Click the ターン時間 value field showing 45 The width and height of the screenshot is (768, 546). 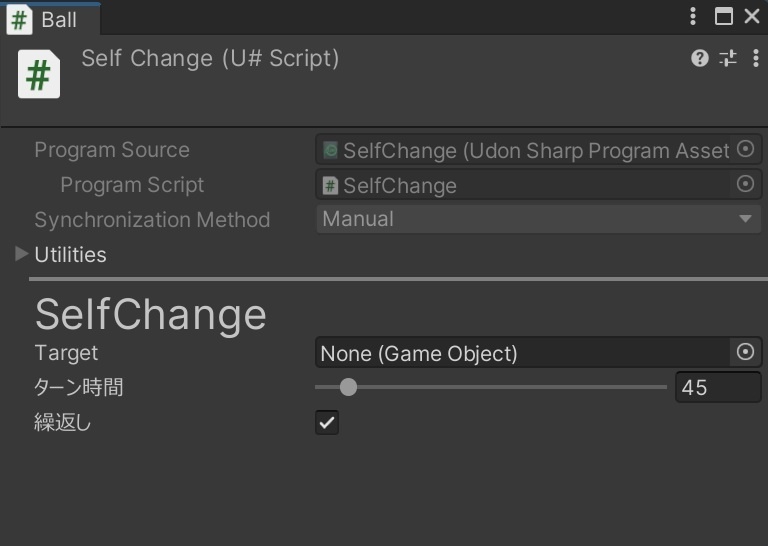(717, 387)
